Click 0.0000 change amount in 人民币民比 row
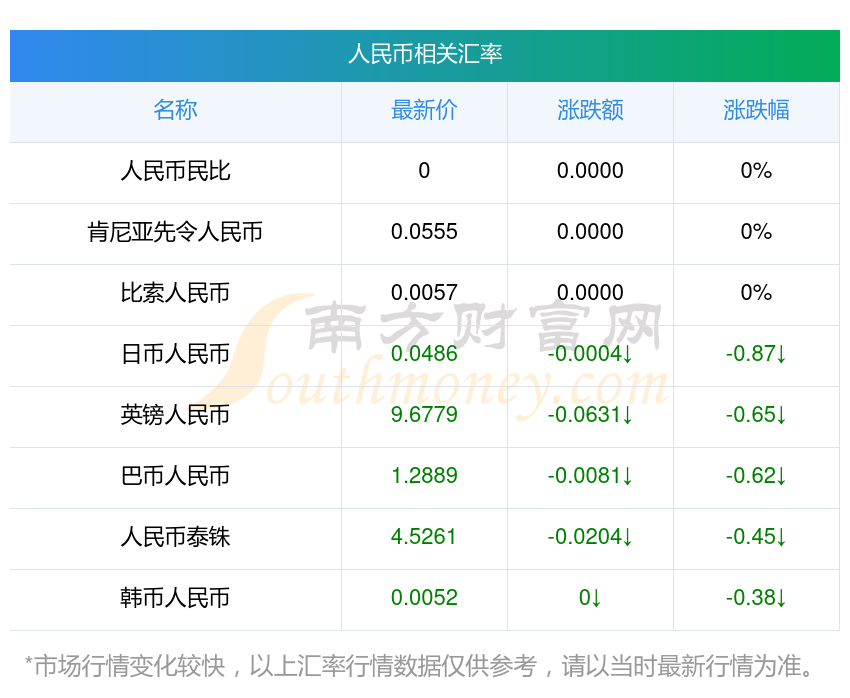Viewport: 850px width, 698px height. [x=590, y=171]
